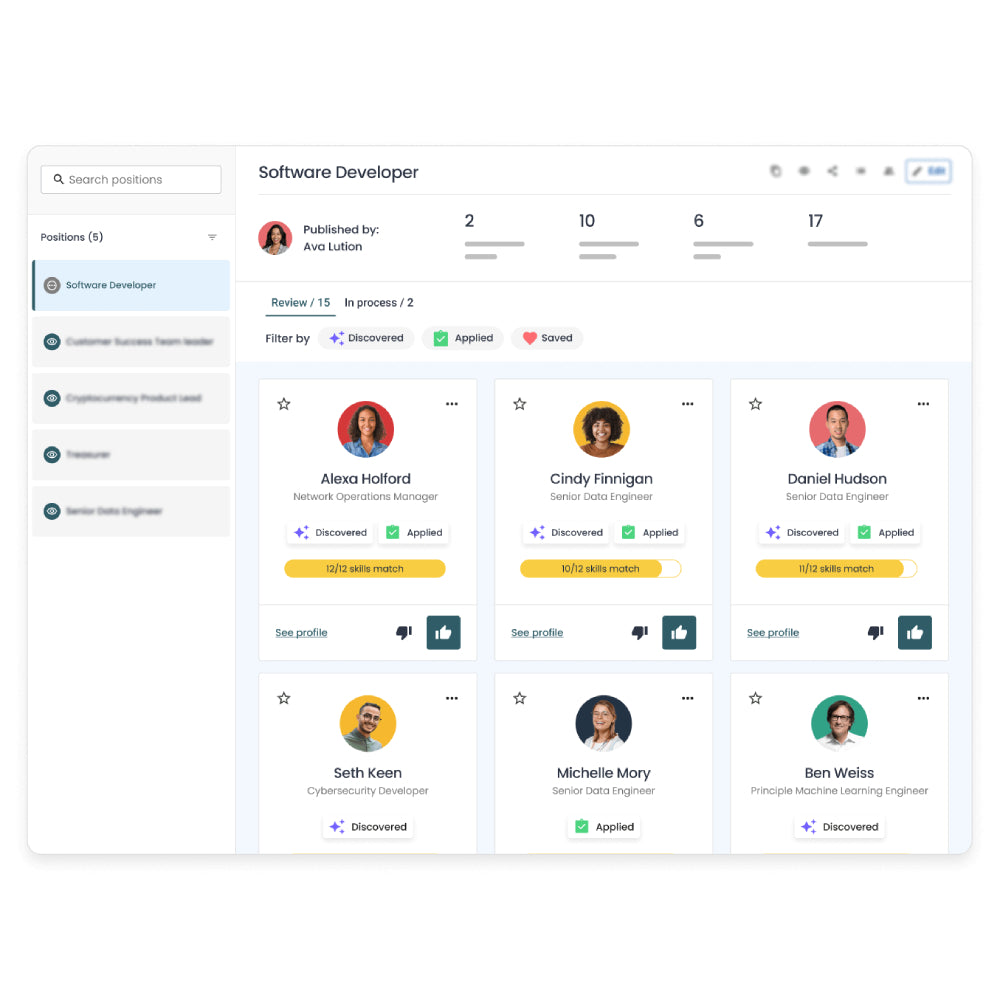Viewport: 1000px width, 1000px height.
Task: Click thumbs down on Alexa Holford's card
Action: [404, 633]
